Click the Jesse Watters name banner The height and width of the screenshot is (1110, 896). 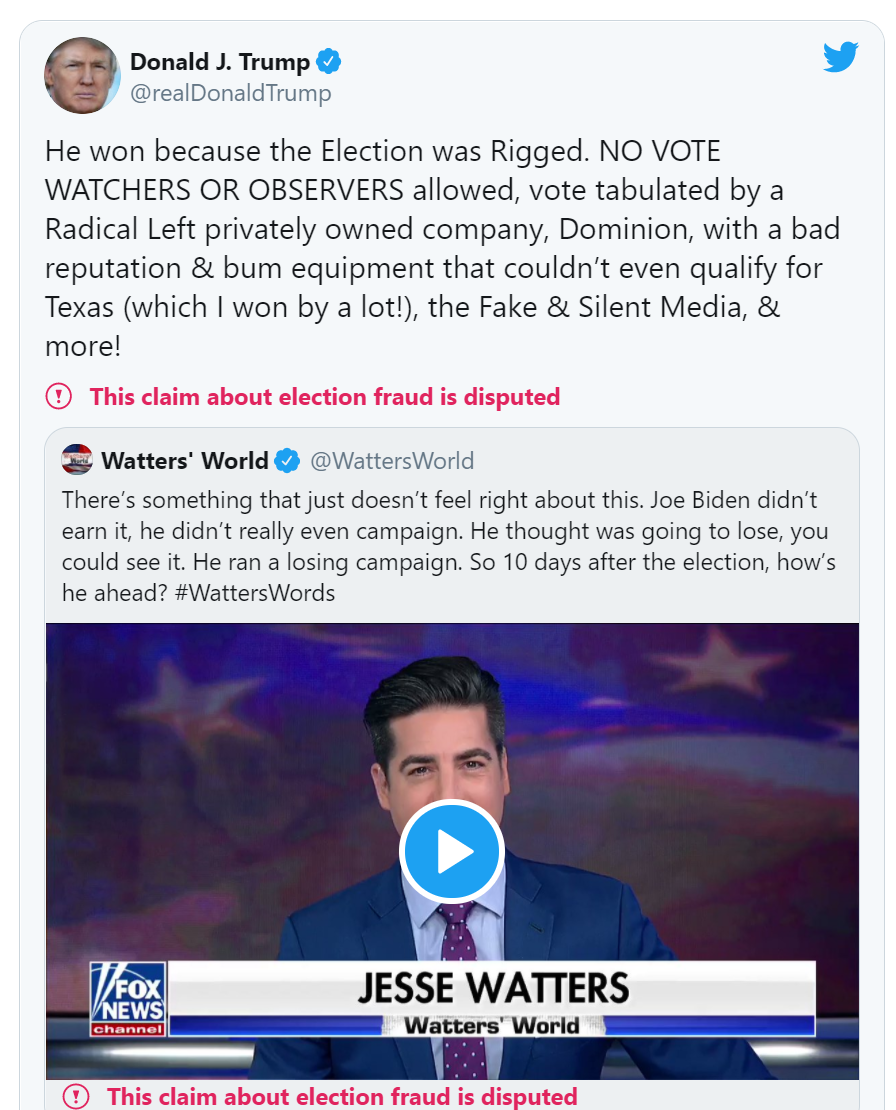(493, 988)
